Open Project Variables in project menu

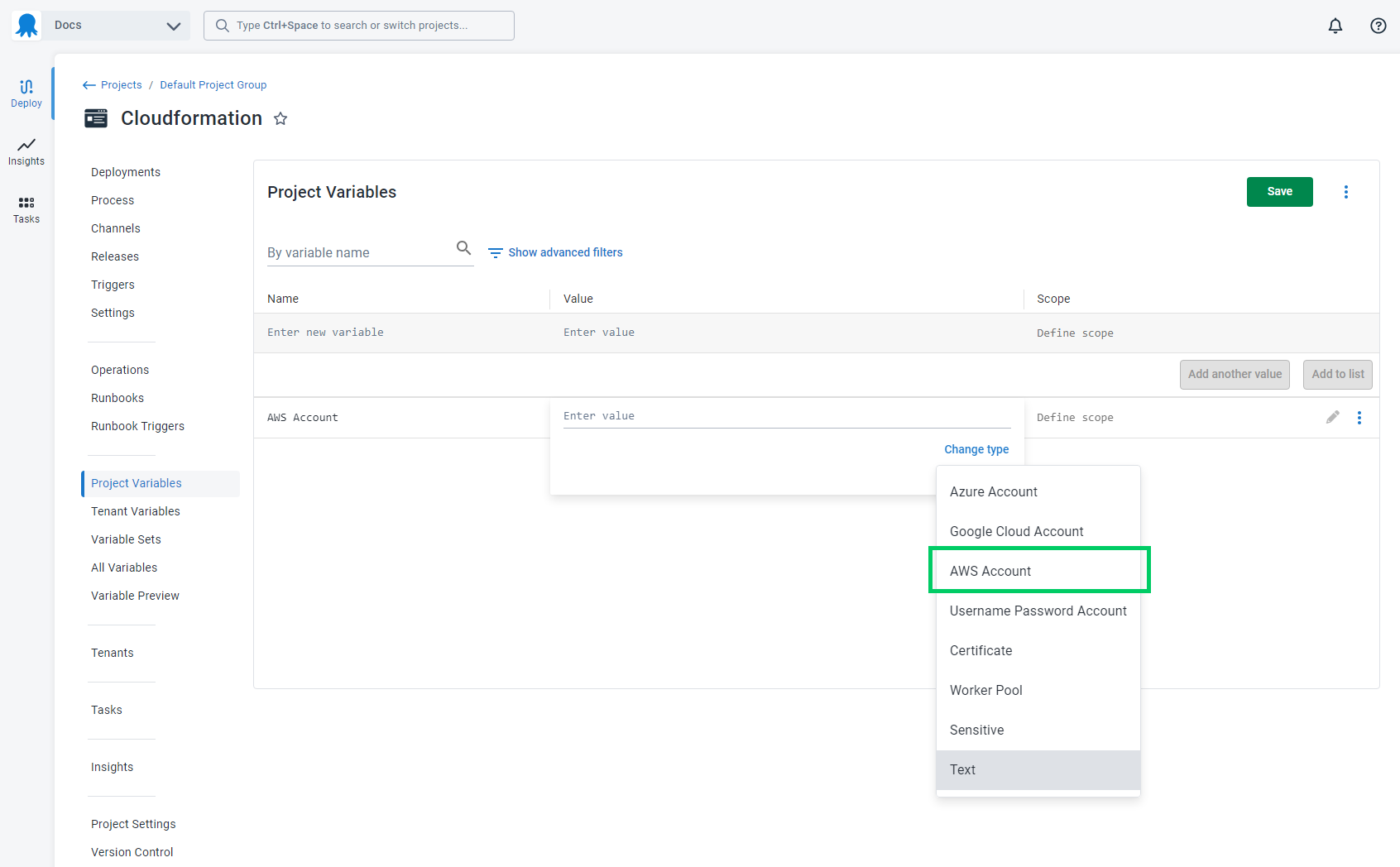(161, 483)
